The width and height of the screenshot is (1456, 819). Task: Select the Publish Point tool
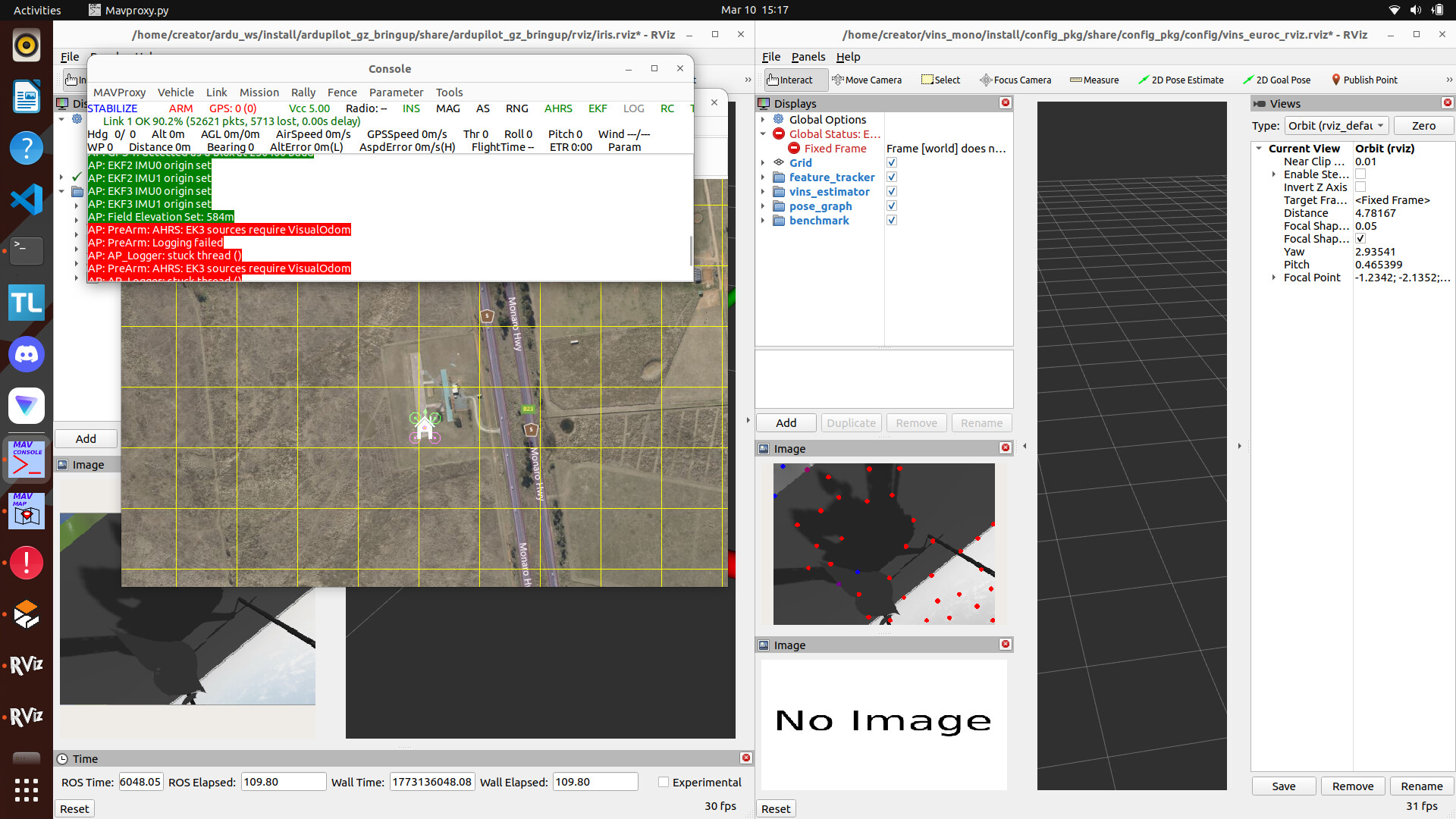tap(1363, 80)
